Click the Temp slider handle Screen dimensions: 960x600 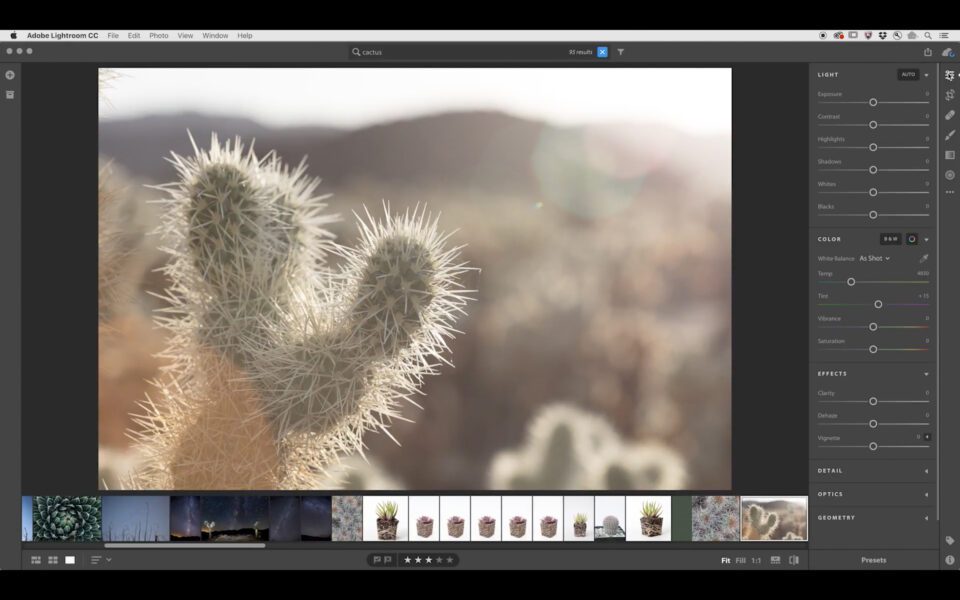(x=851, y=282)
